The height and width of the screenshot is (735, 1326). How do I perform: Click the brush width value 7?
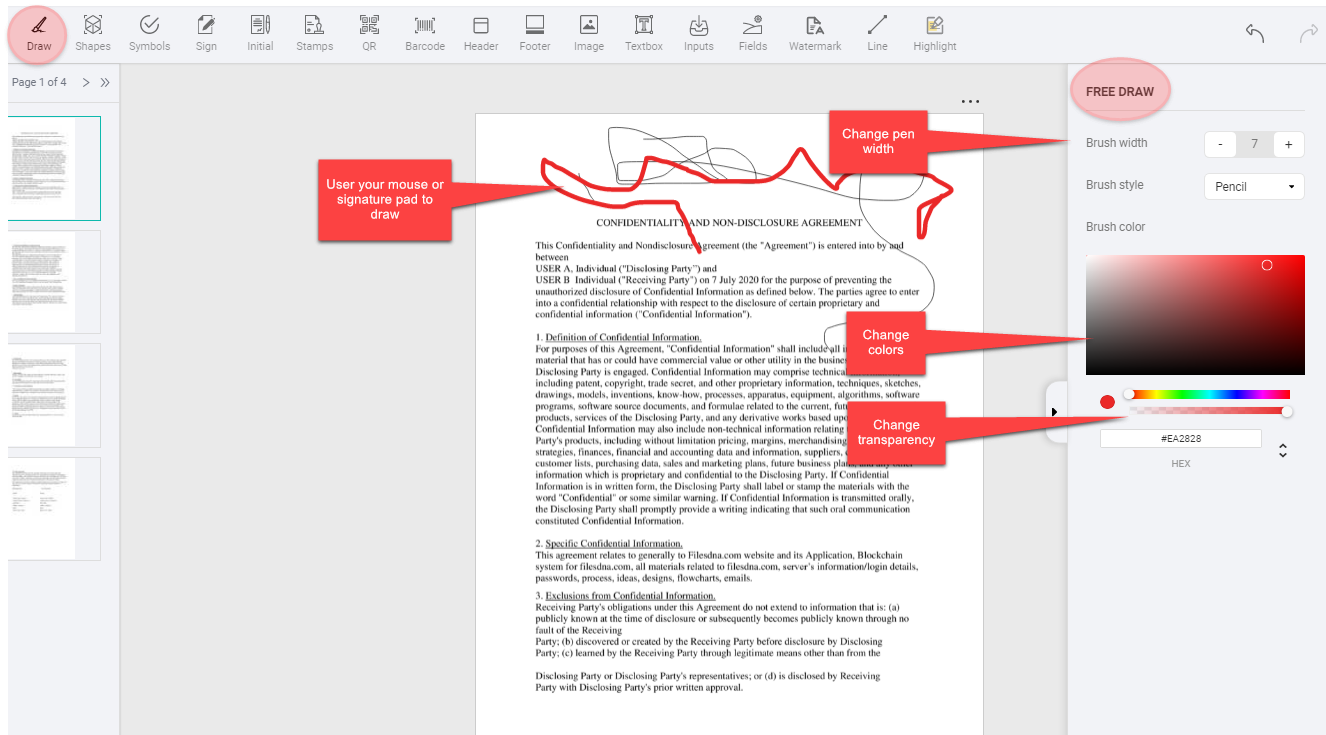coord(1255,144)
